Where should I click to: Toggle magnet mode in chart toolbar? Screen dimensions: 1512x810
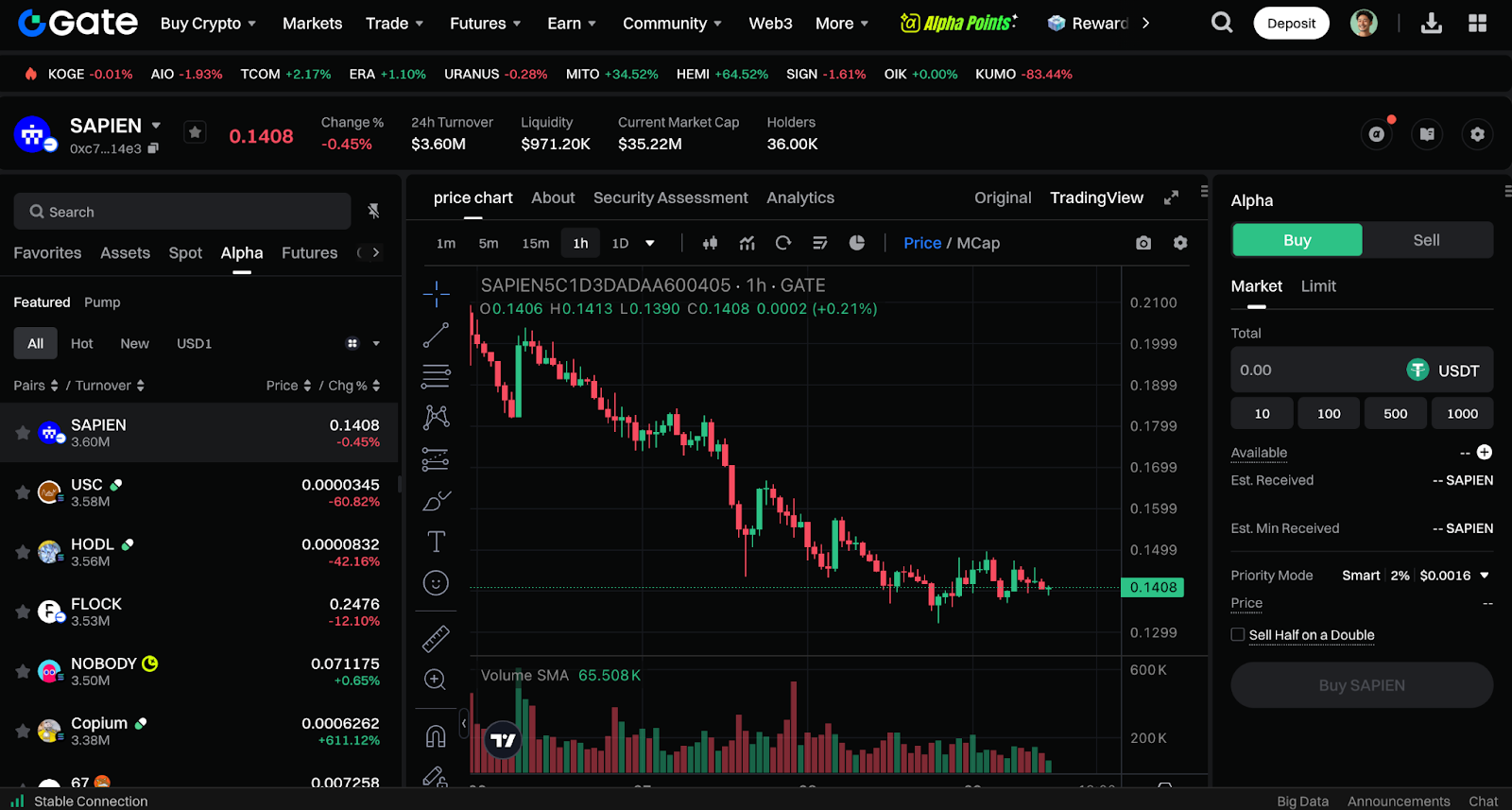point(436,736)
